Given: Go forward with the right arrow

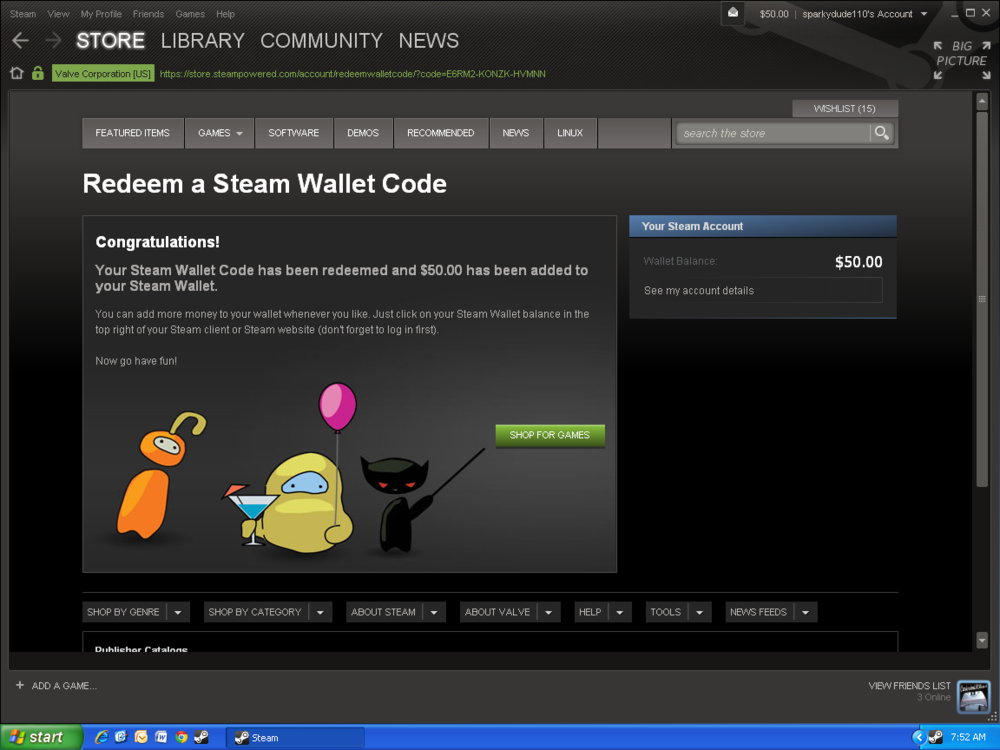Looking at the screenshot, I should 54,41.
